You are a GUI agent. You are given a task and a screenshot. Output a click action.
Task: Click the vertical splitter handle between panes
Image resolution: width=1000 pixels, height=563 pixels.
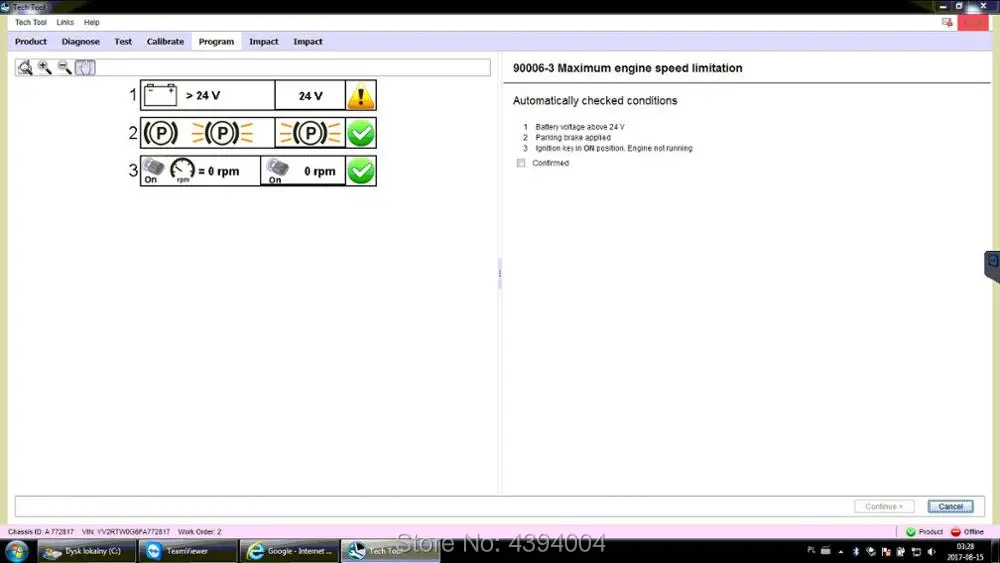(499, 274)
